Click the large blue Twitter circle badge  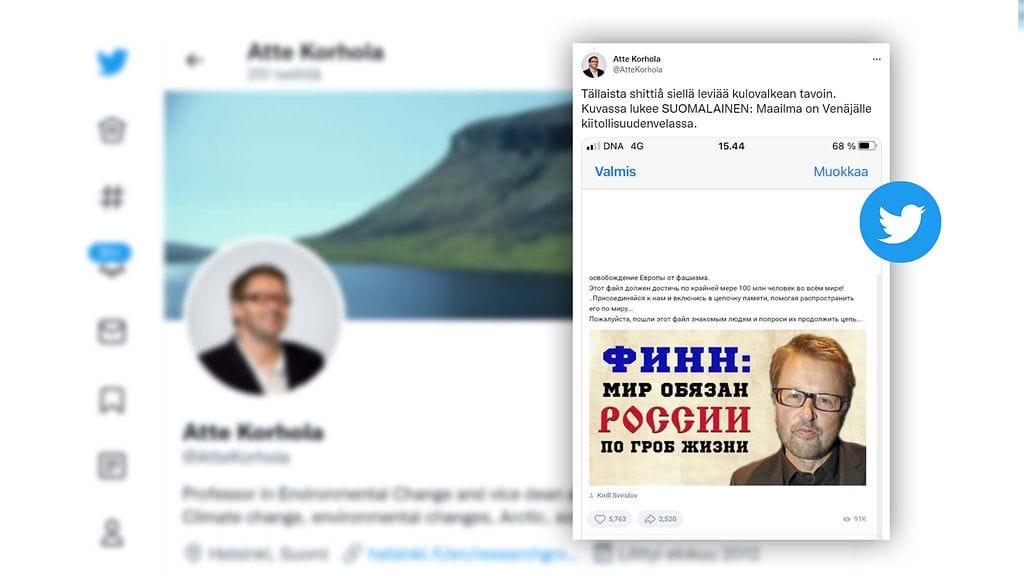click(900, 221)
